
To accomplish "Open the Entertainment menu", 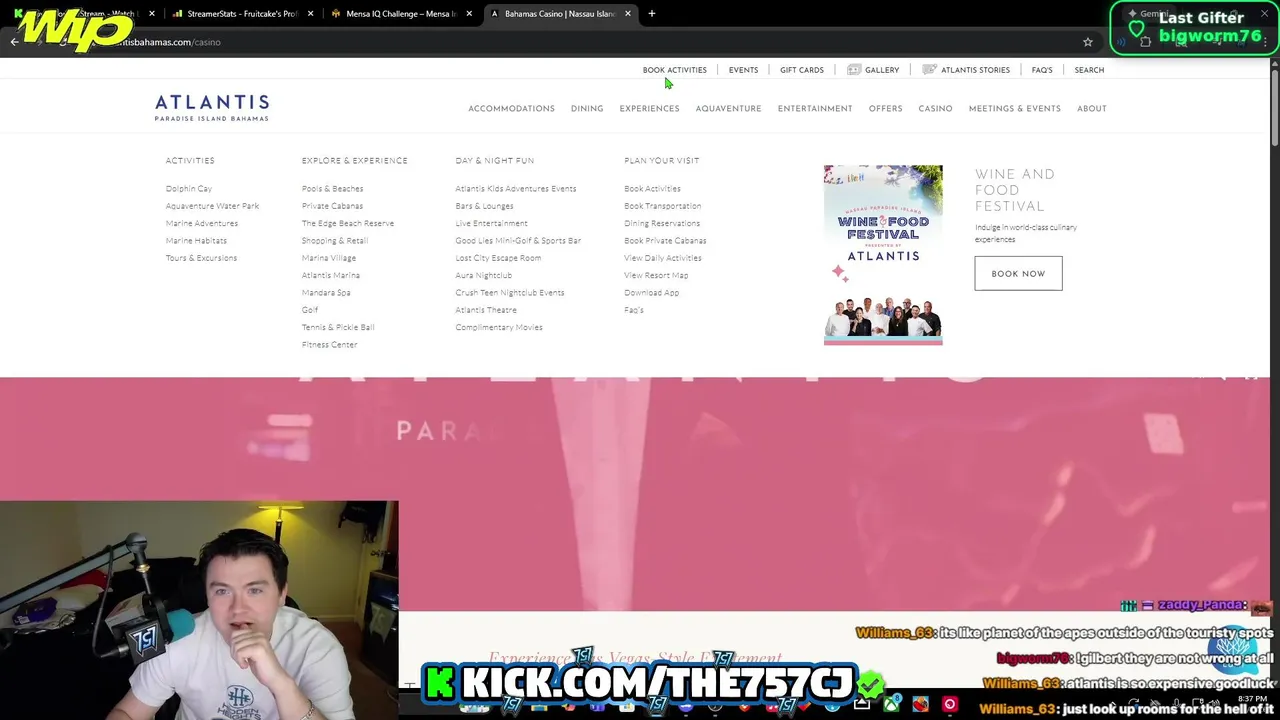I will tap(815, 109).
